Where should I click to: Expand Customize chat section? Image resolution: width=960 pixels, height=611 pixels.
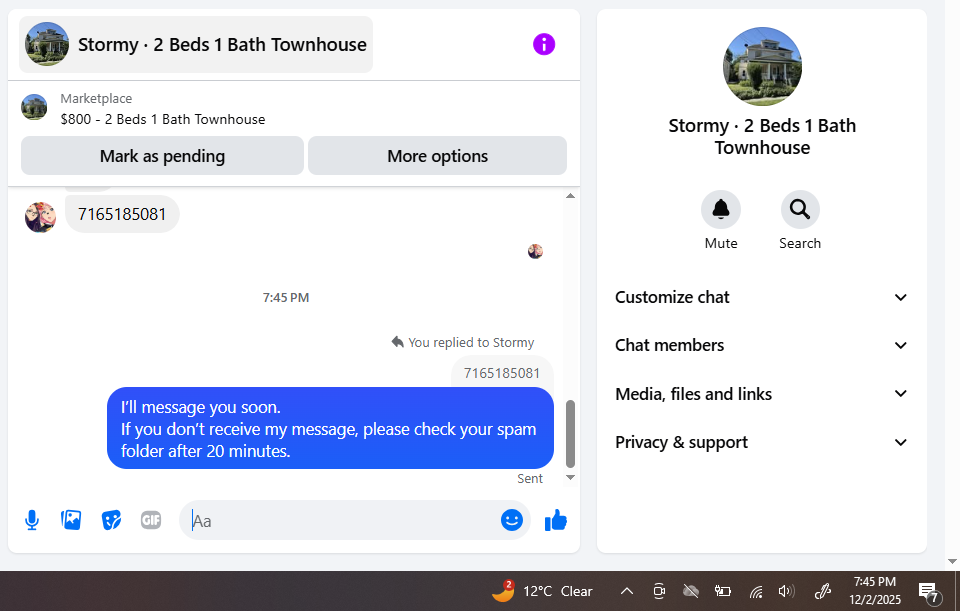tap(762, 297)
